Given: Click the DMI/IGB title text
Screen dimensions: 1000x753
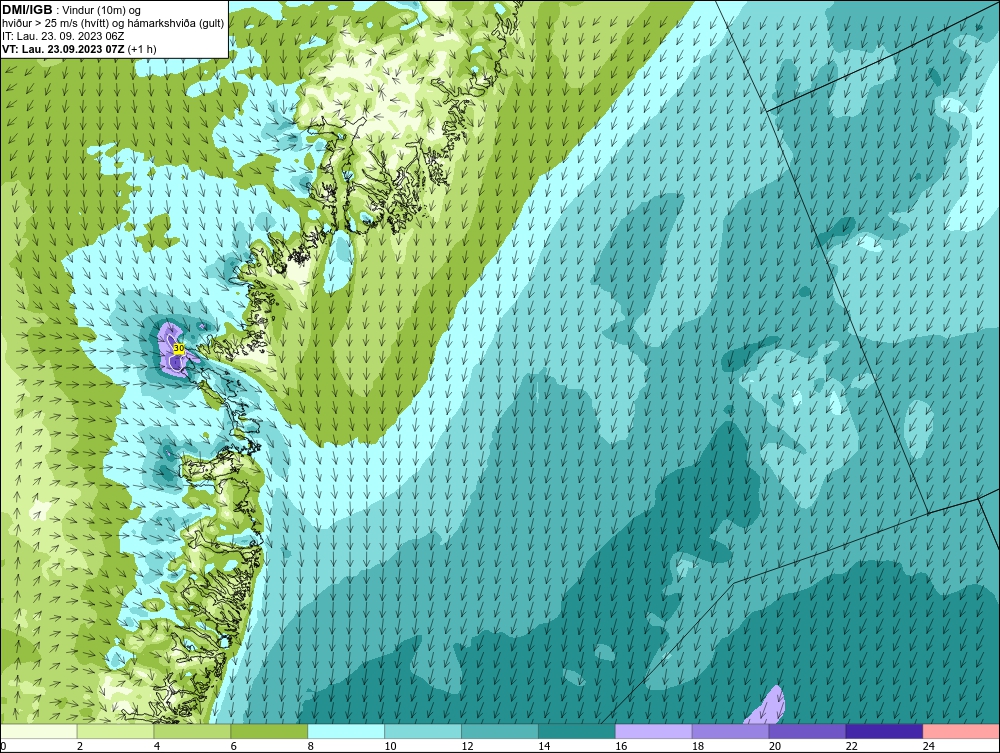Looking at the screenshot, I should point(27,10).
